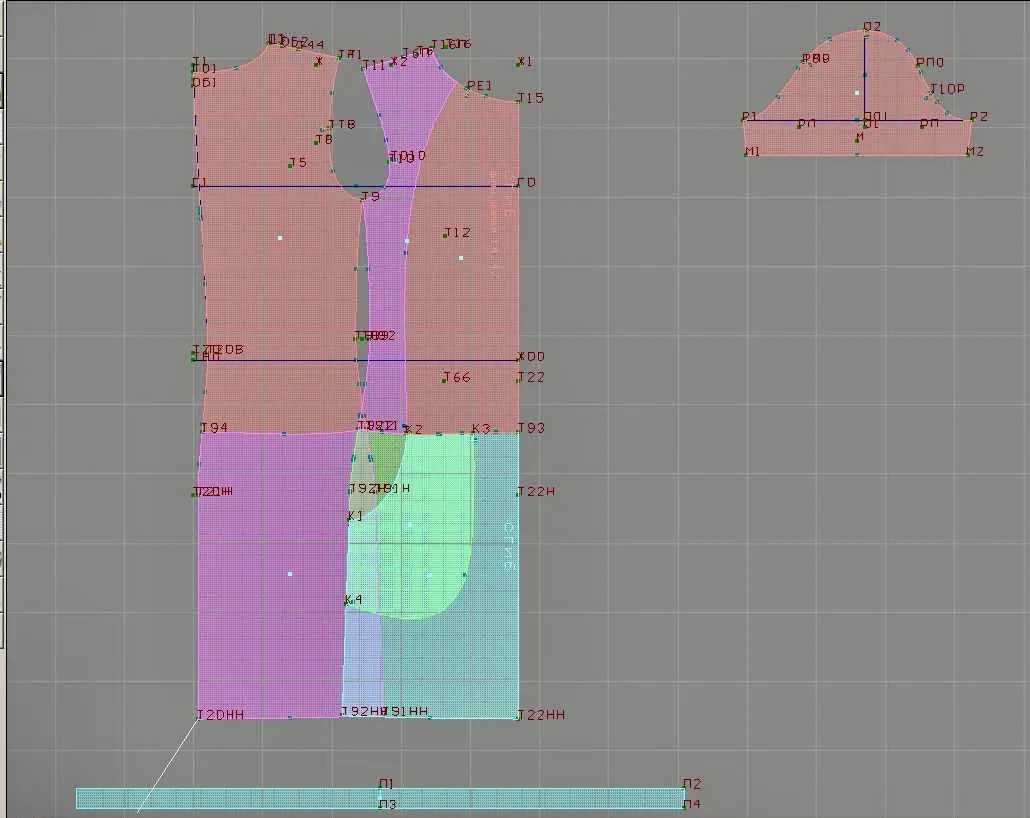The image size is (1030, 818).
Task: Select the T66 point below waistline
Action: (457, 377)
